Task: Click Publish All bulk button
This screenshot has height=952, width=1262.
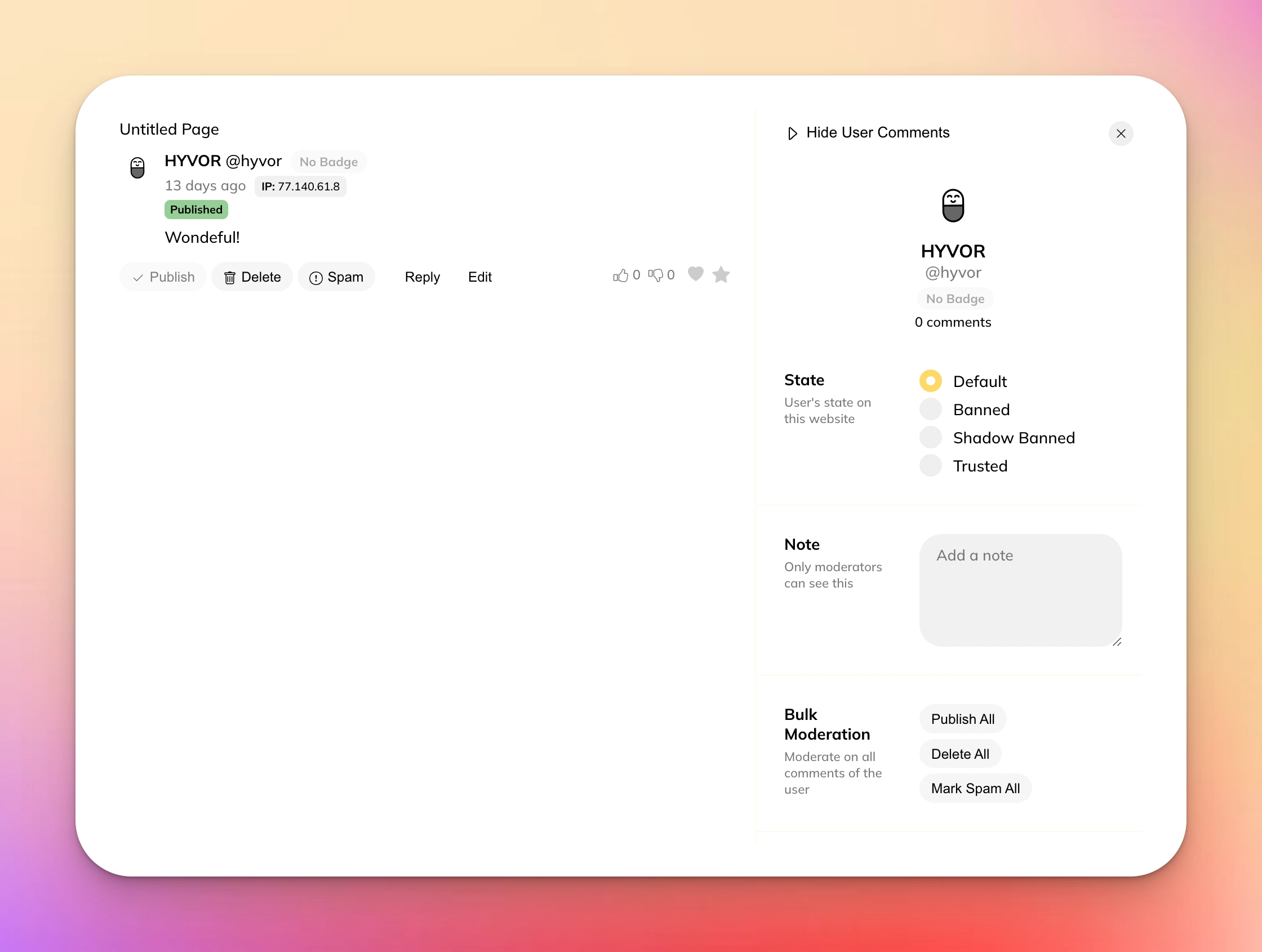Action: pyautogui.click(x=962, y=719)
